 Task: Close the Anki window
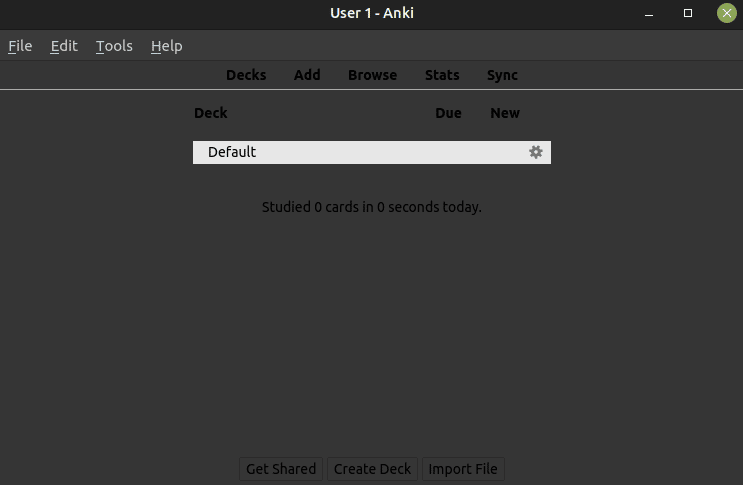[x=726, y=13]
